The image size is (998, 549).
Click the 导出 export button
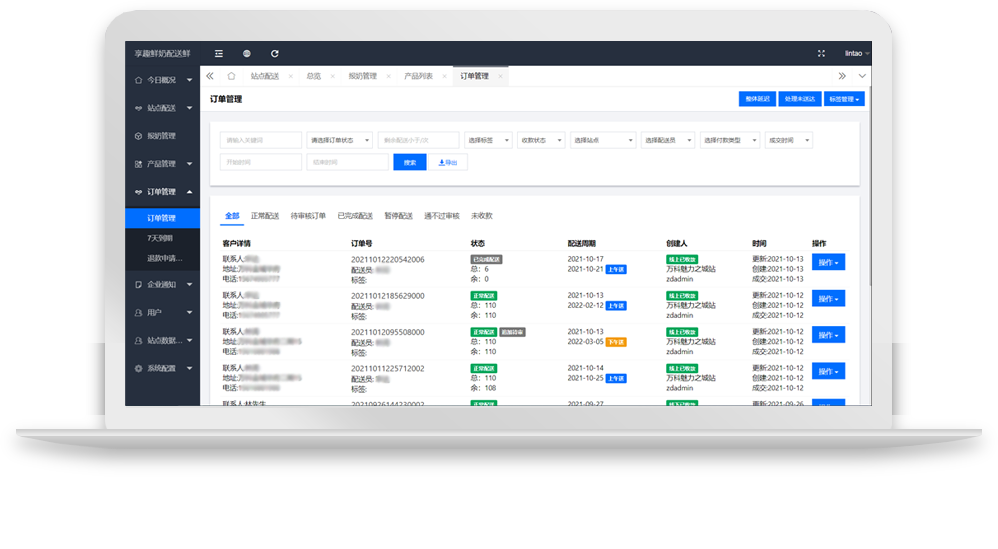pyautogui.click(x=448, y=162)
